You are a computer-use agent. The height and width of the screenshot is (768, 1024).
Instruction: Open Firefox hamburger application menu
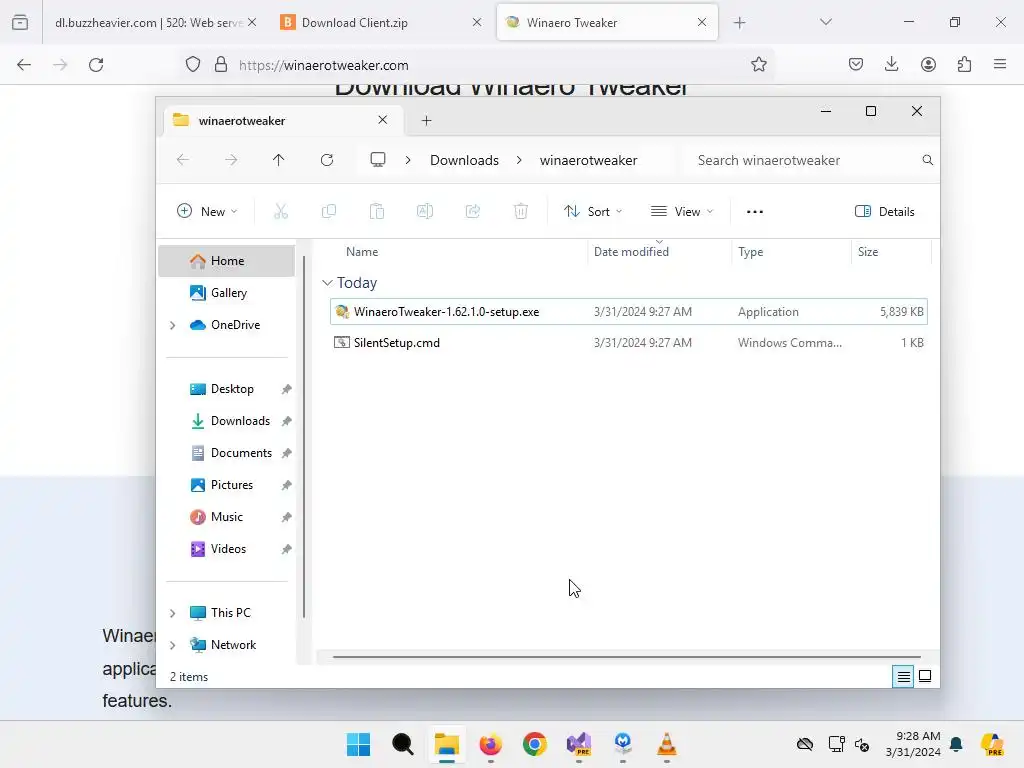tap(1000, 65)
